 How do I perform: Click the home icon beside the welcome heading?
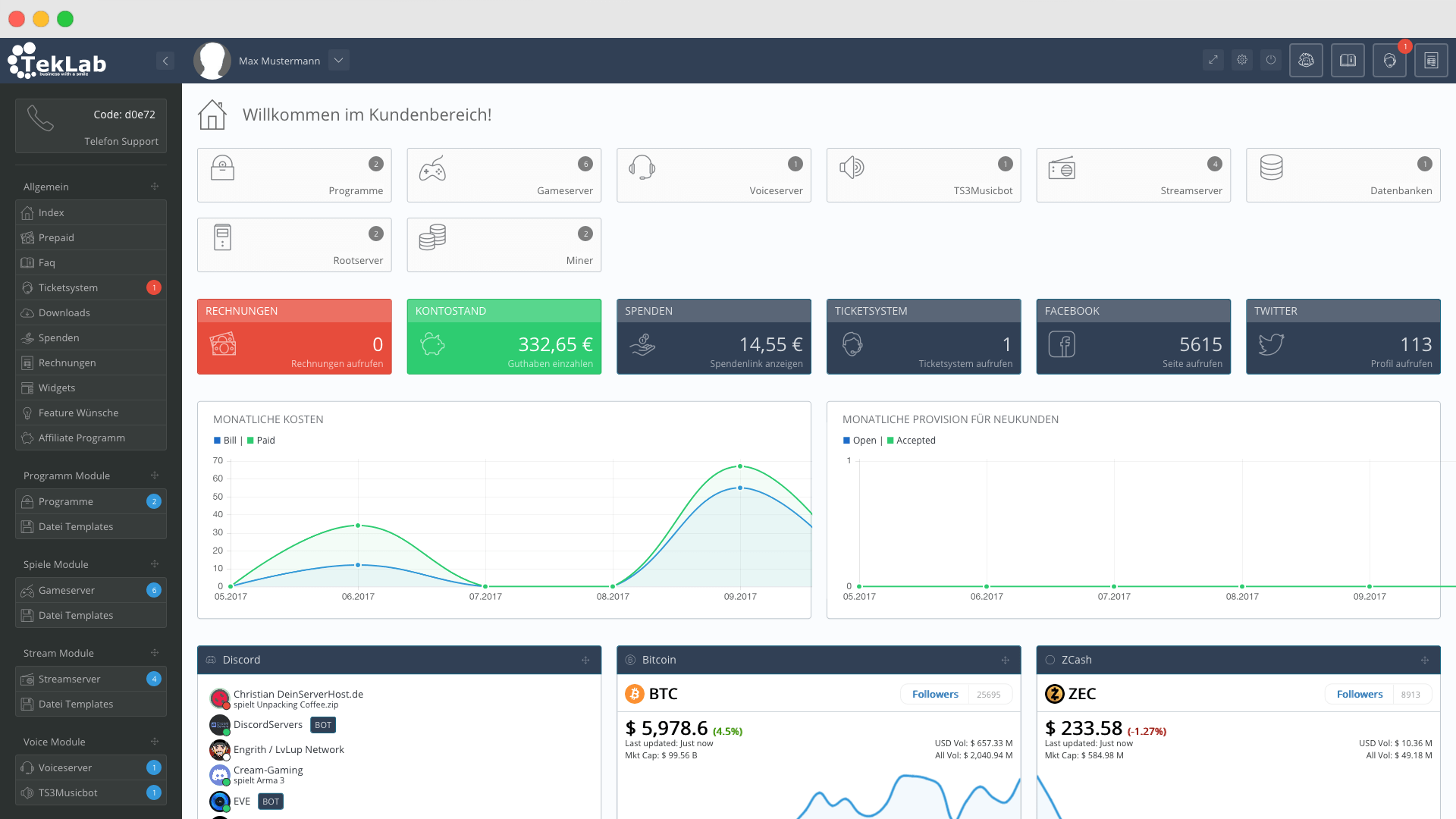pyautogui.click(x=212, y=114)
